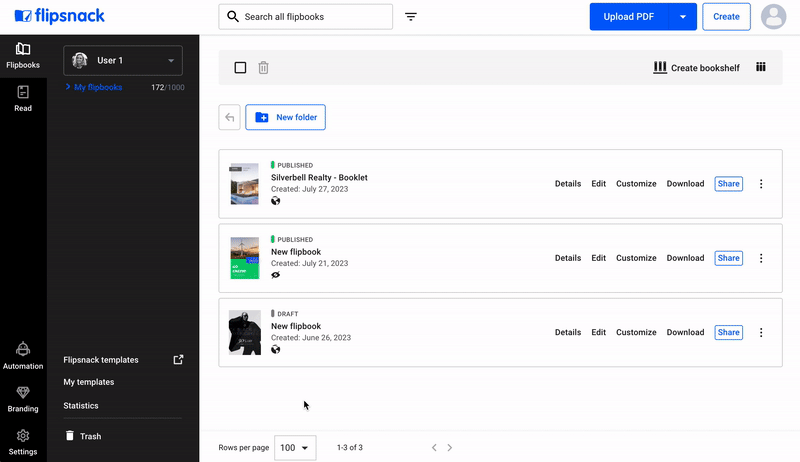Click Create bookshelf
Image resolution: width=800 pixels, height=462 pixels.
tap(696, 67)
